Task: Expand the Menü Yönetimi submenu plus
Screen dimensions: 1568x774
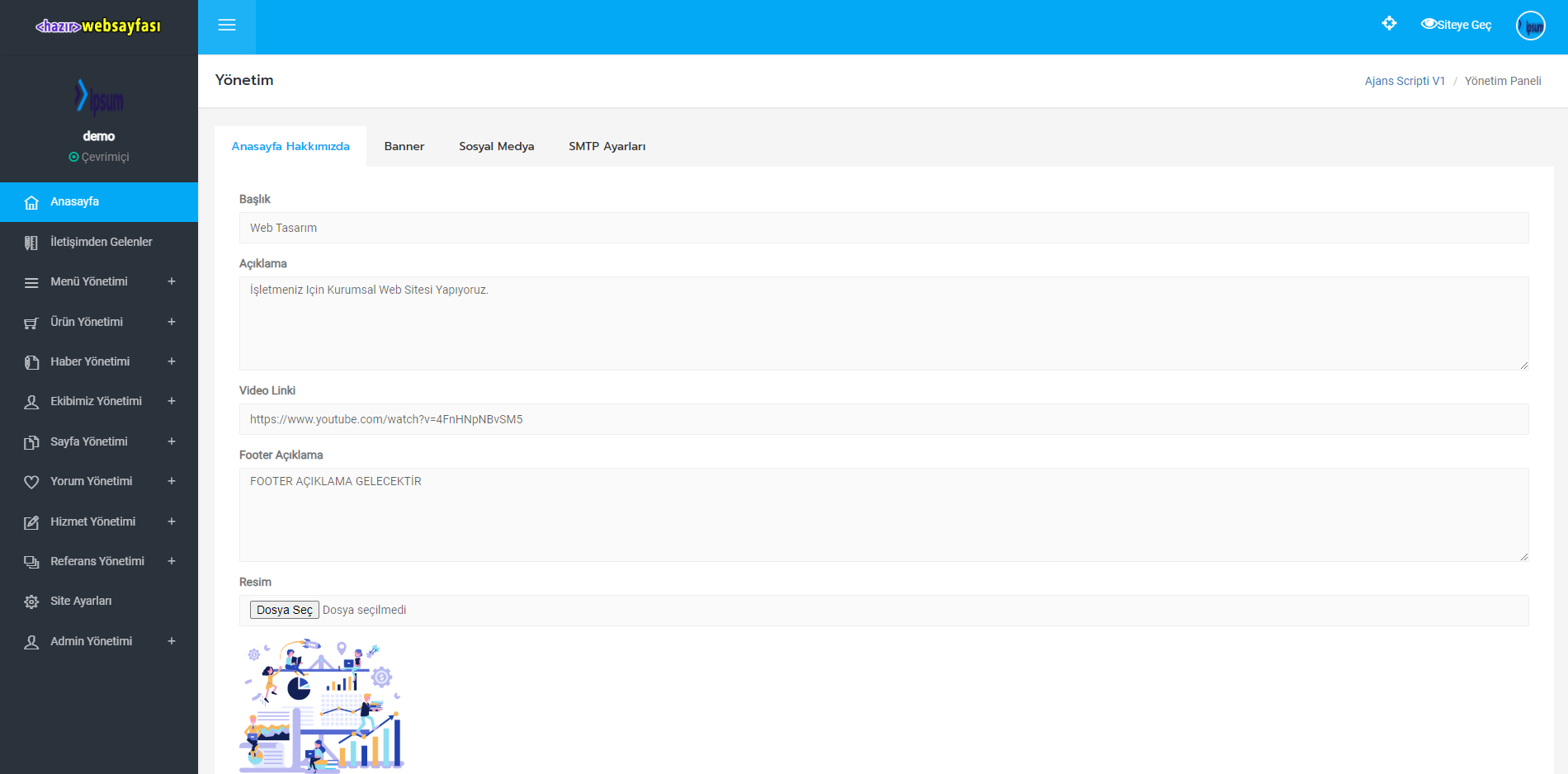Action: [172, 281]
